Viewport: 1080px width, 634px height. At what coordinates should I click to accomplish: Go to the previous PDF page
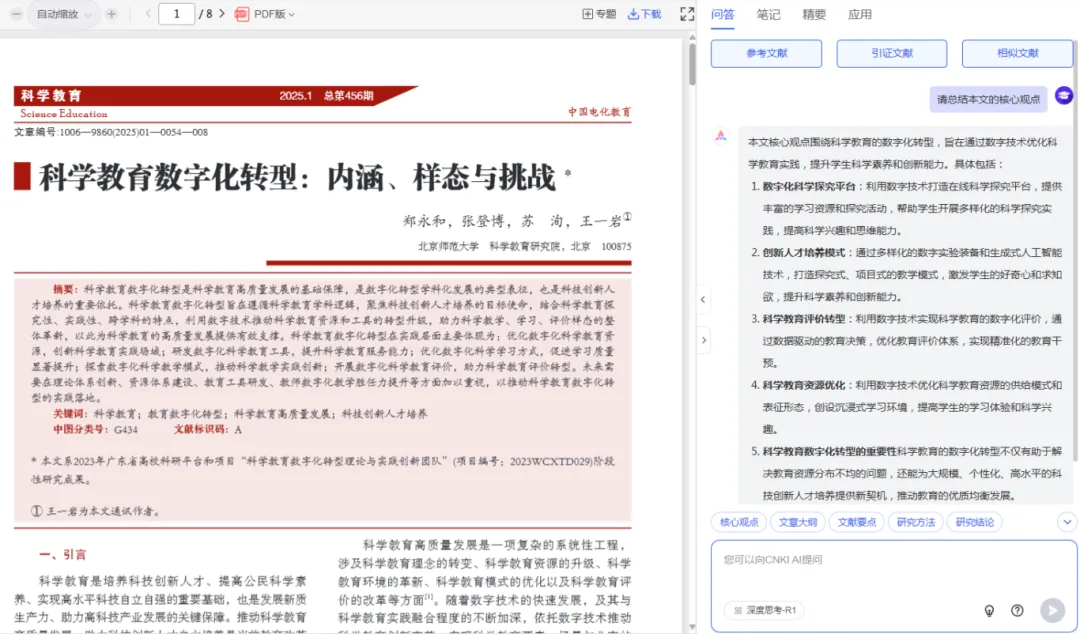click(148, 14)
